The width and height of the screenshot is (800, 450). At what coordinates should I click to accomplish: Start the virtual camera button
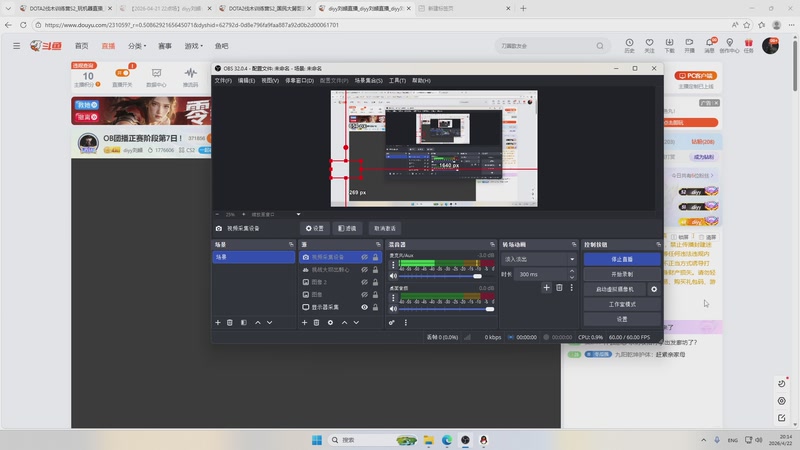(x=615, y=289)
